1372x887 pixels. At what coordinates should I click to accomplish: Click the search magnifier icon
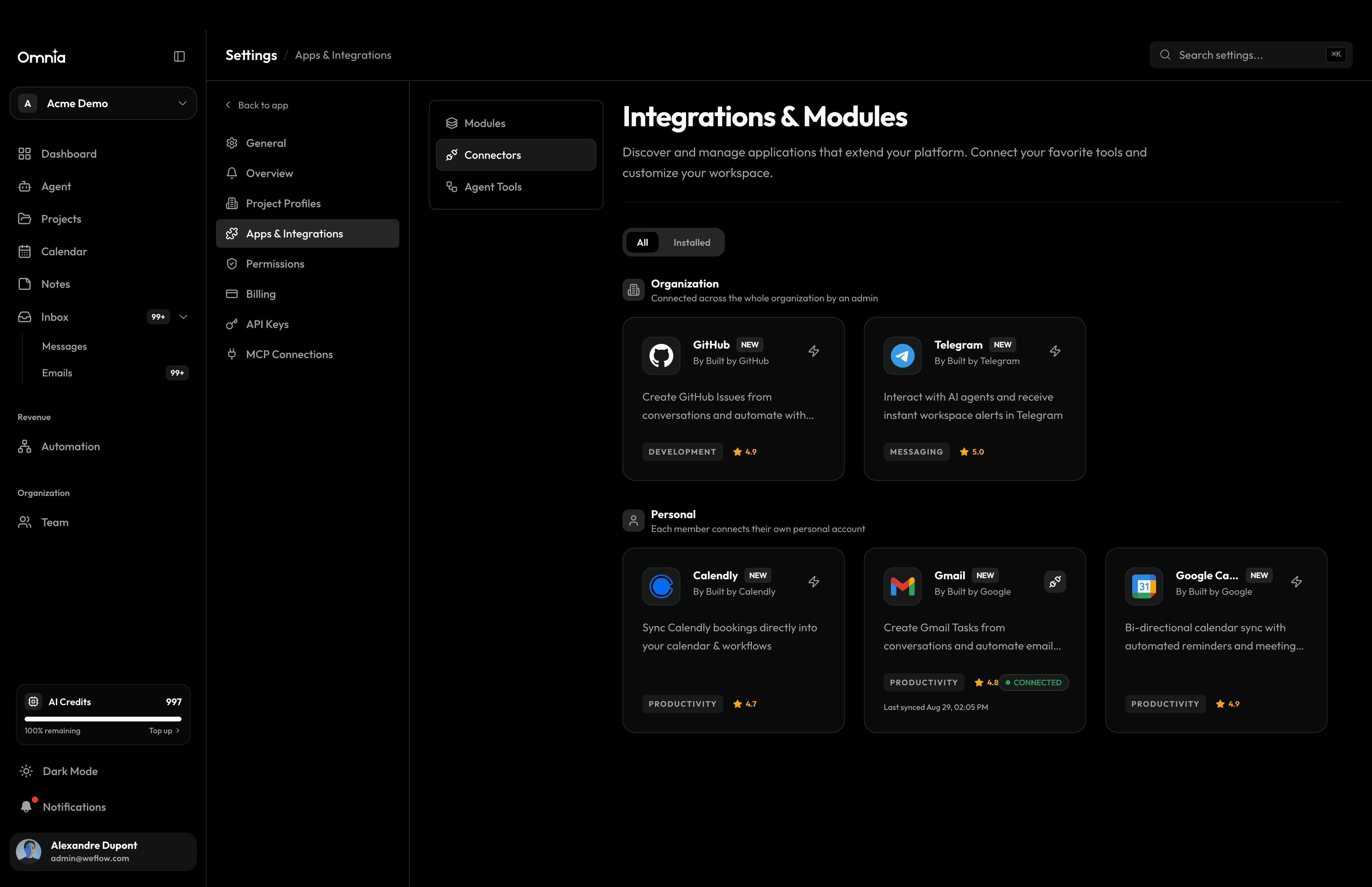1165,55
